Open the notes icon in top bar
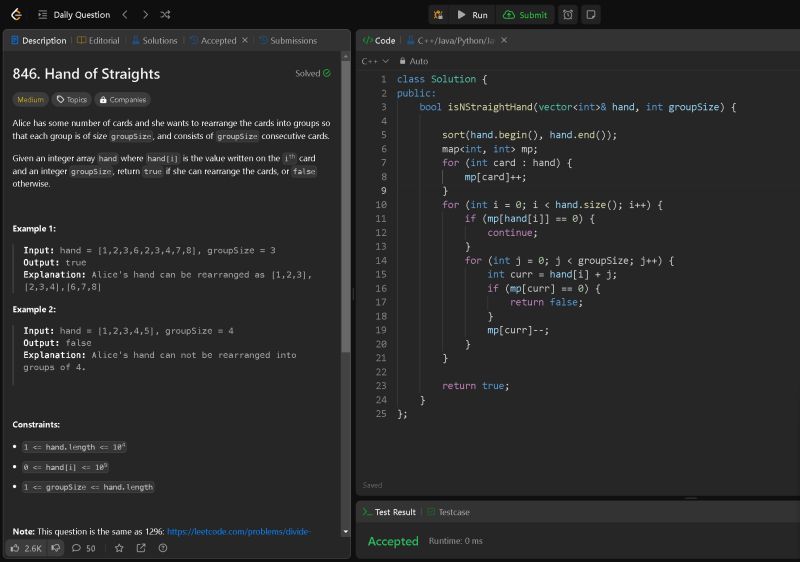 tap(591, 15)
